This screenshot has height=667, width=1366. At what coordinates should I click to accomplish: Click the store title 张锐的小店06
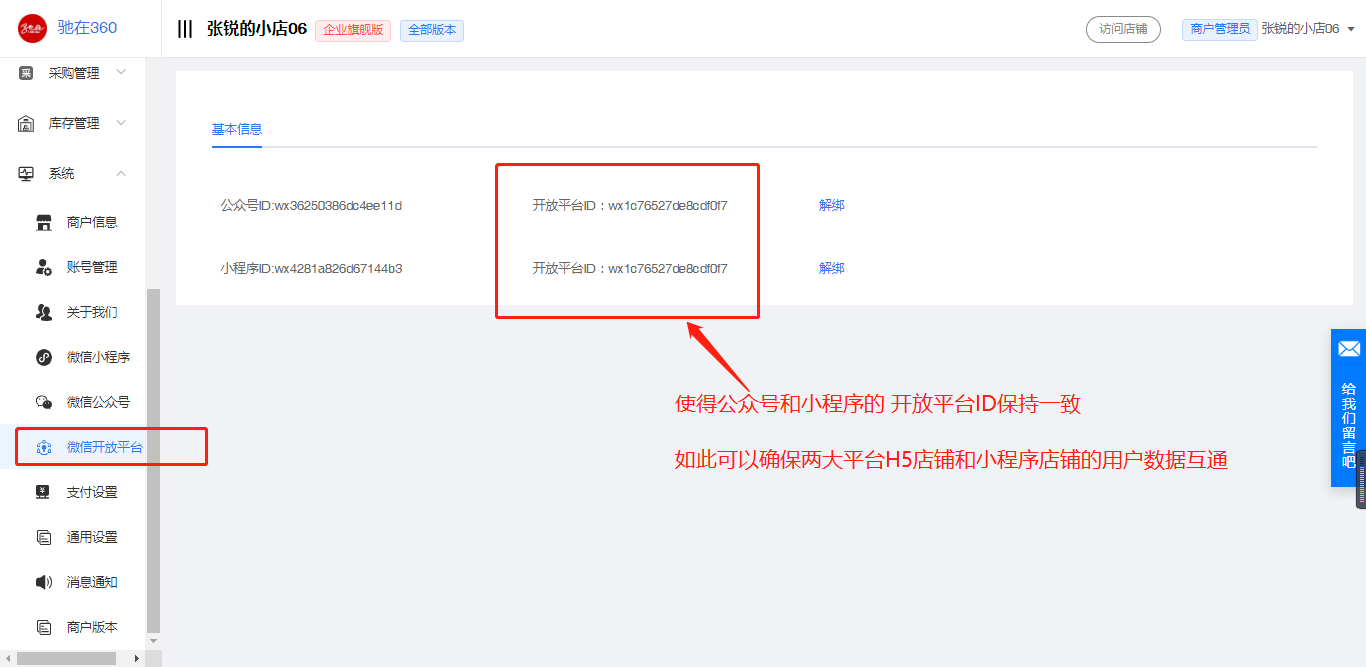coord(257,29)
